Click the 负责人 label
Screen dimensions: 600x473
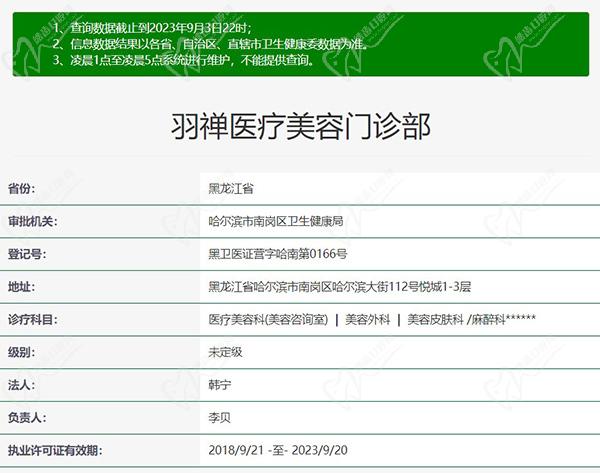(x=27, y=417)
